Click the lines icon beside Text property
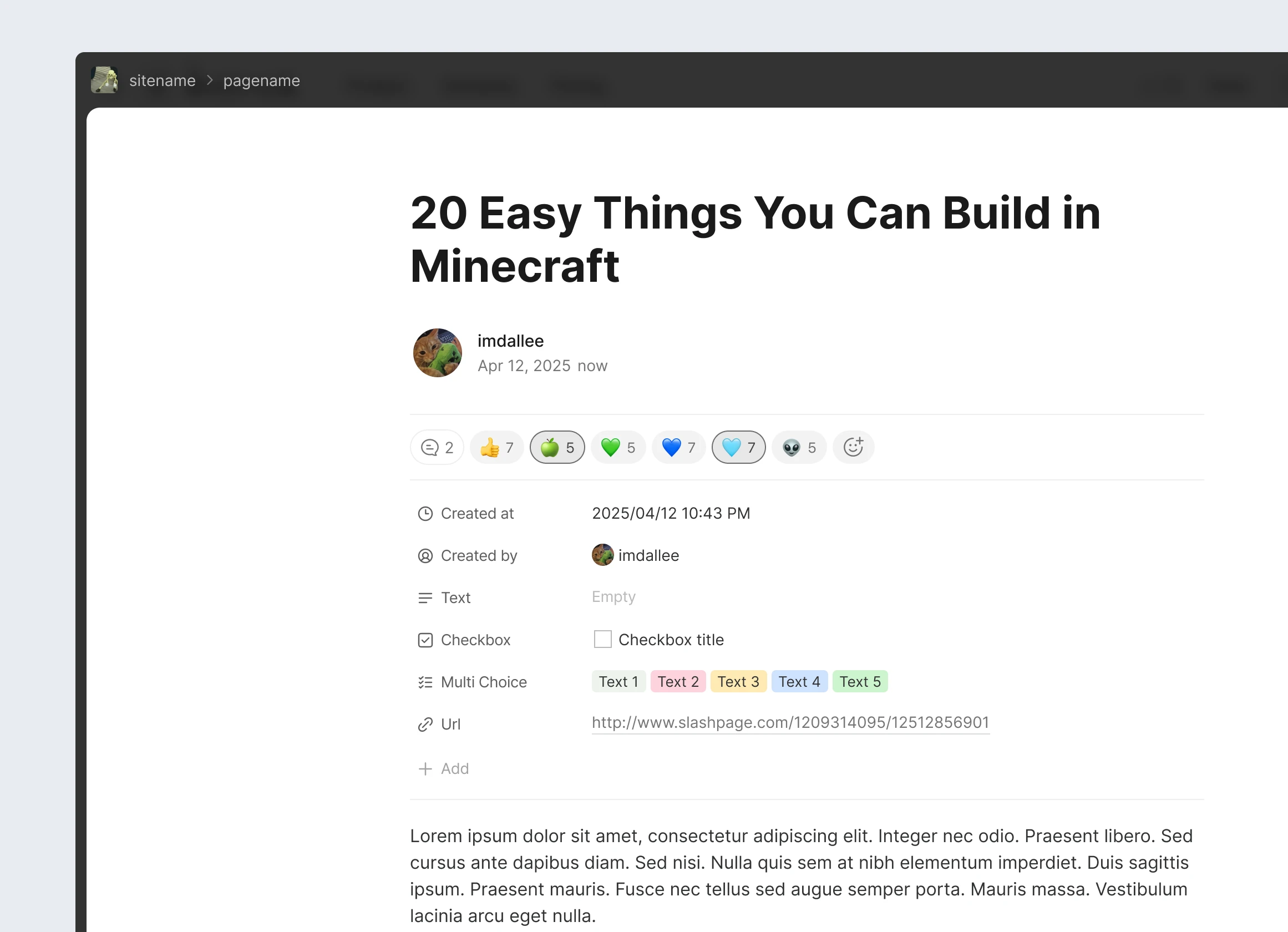Screen dimensions: 1288x932 pyautogui.click(x=425, y=598)
